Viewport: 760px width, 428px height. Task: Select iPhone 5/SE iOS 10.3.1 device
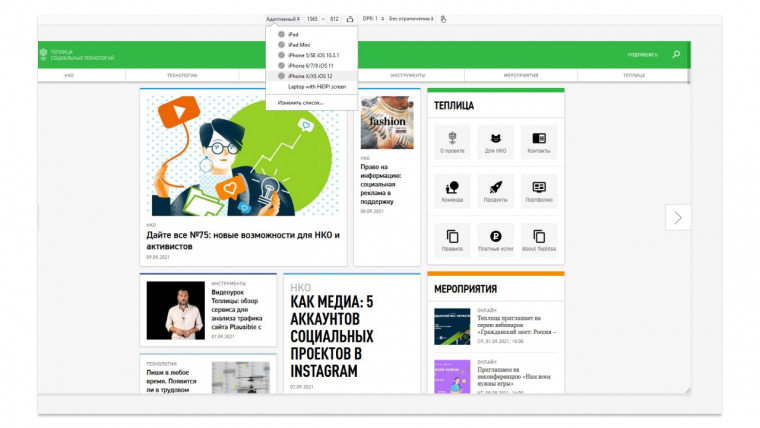click(313, 55)
